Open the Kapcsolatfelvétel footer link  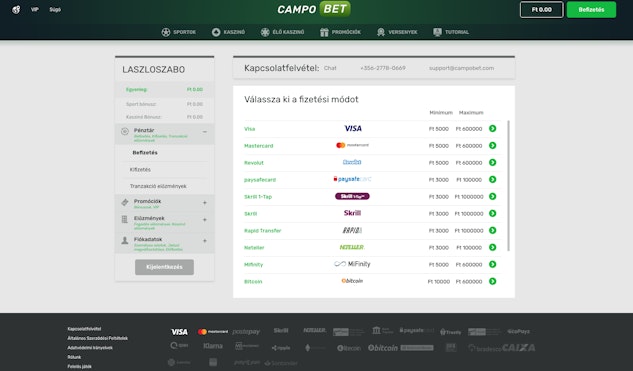tap(84, 329)
